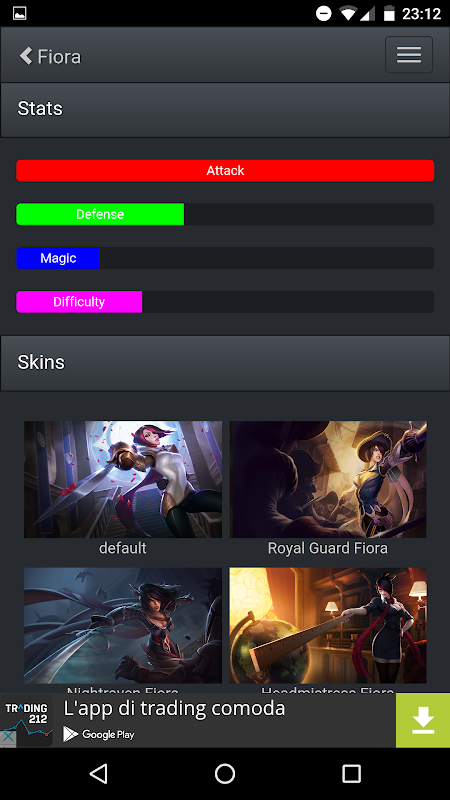Tap the Android home circle button
Viewport: 450px width, 800px height.
[224, 773]
